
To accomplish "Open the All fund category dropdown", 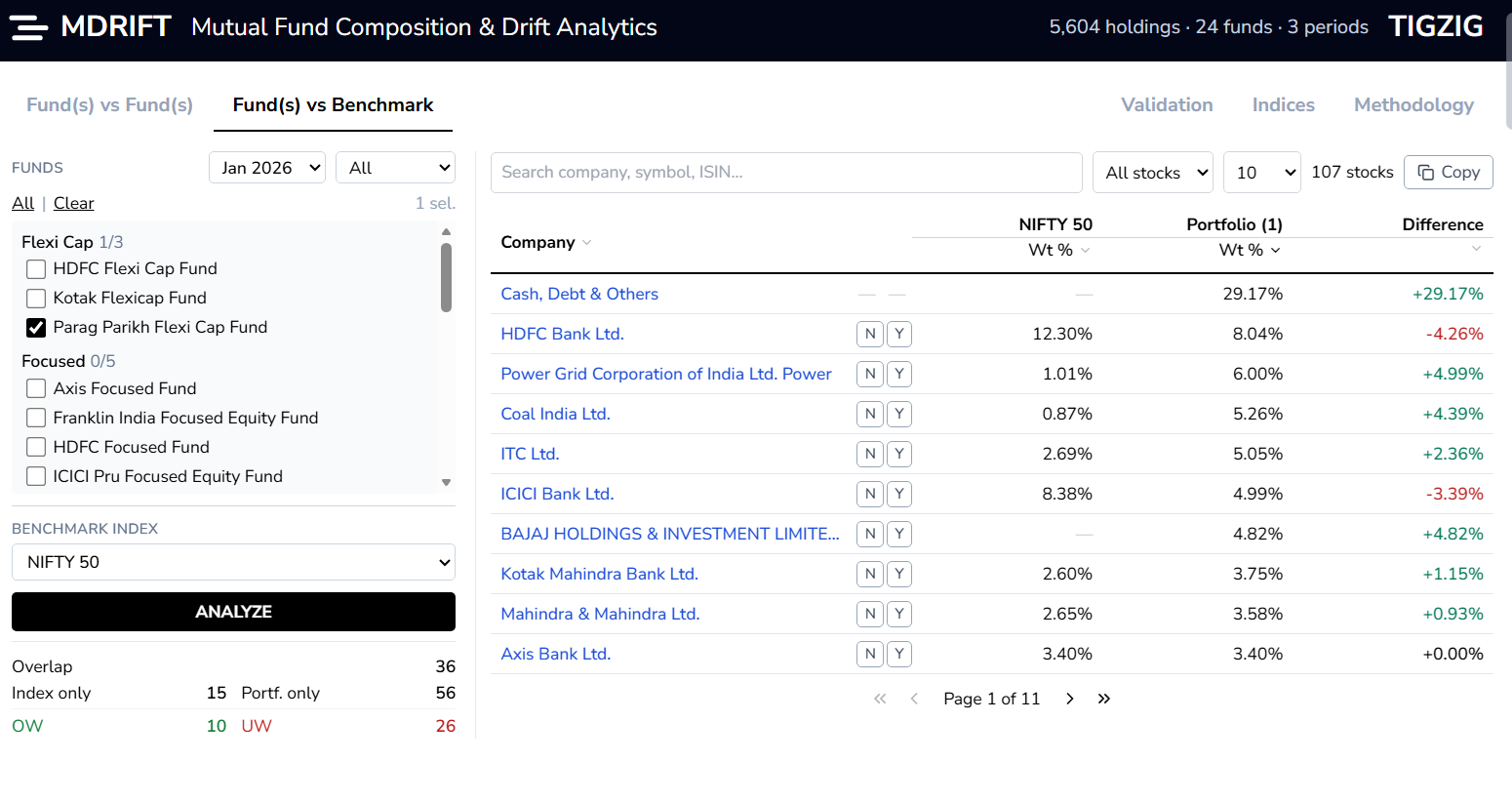I will coord(395,168).
